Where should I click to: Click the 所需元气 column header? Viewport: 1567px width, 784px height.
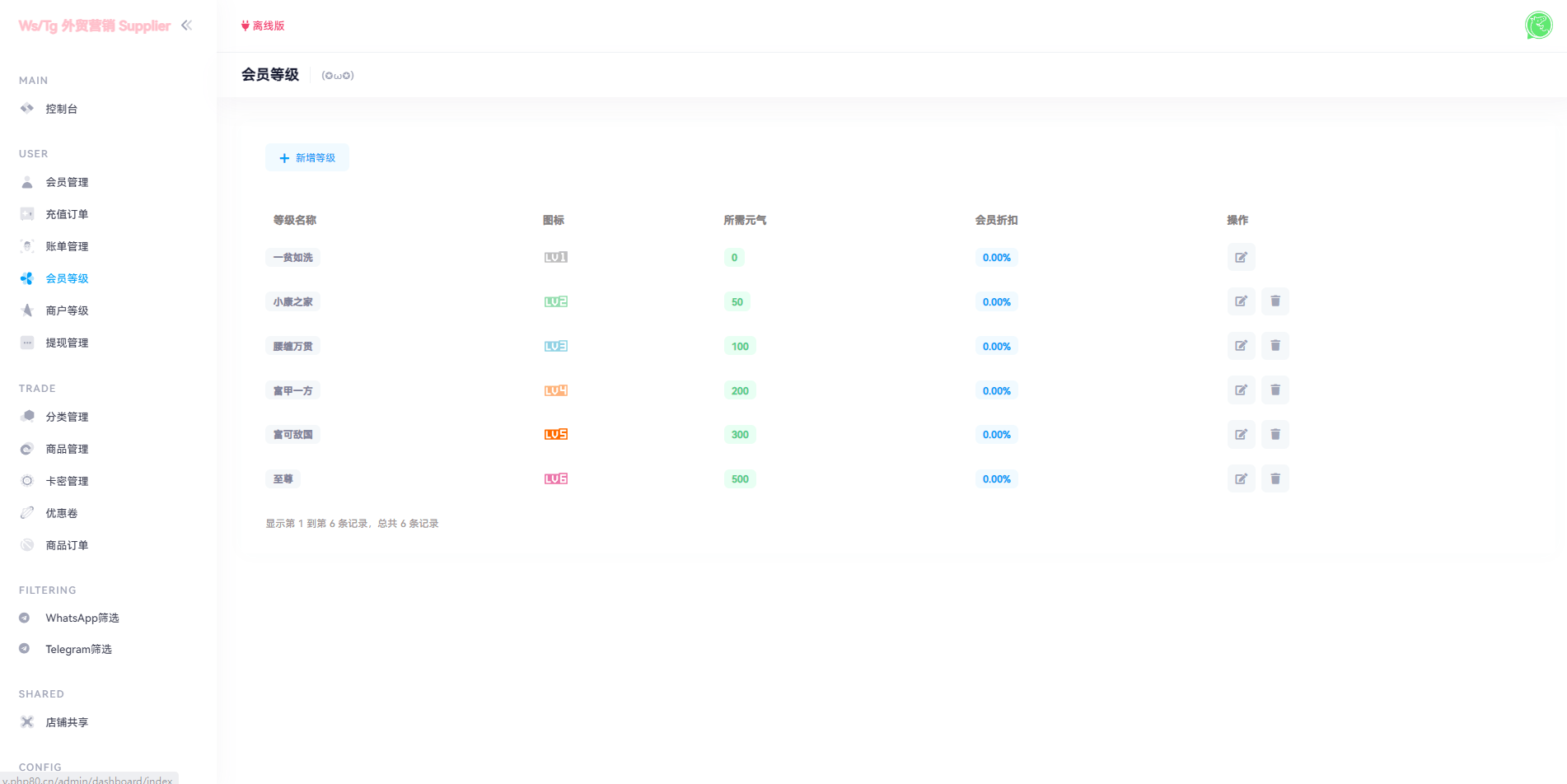coord(745,220)
